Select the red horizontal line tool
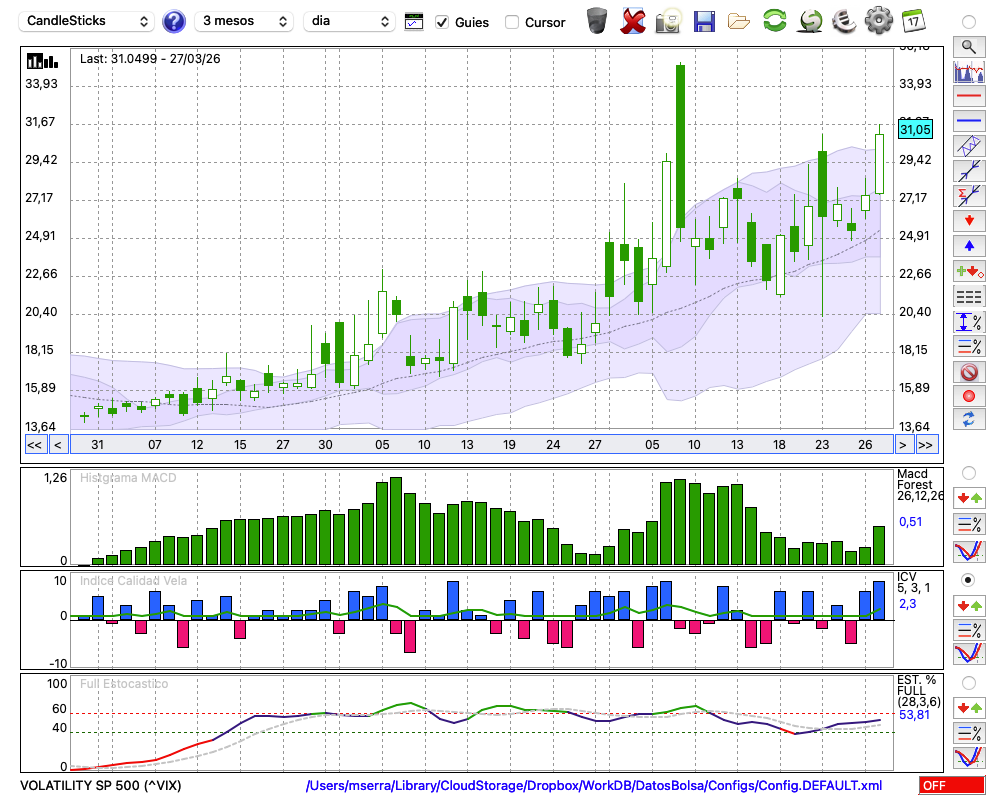1000x800 pixels. pyautogui.click(x=968, y=97)
